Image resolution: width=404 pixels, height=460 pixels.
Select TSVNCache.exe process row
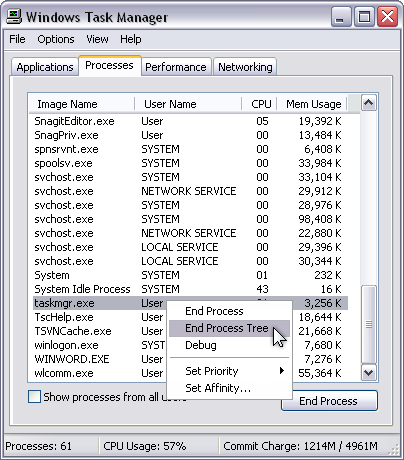(100, 331)
